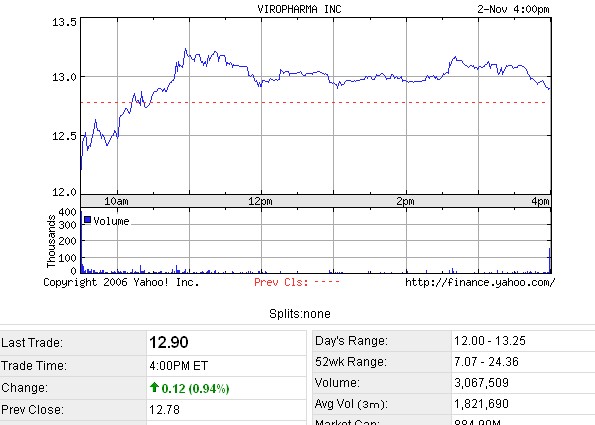Click the change value 0.12 (0.94%)

tap(195, 389)
